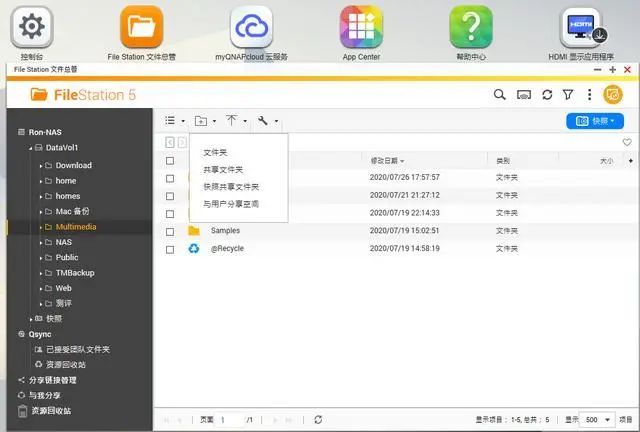Image resolution: width=640 pixels, height=432 pixels.
Task: Check the box for the 21:27:12 row
Action: [170, 196]
